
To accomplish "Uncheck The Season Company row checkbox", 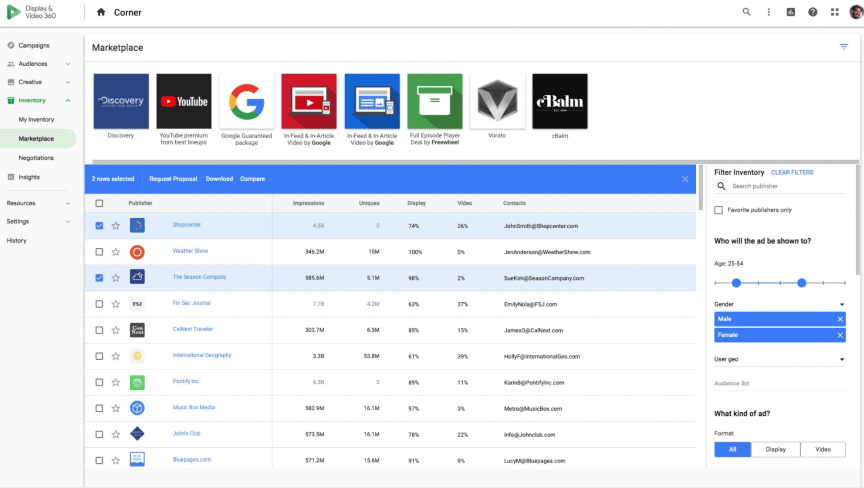I will (x=99, y=278).
